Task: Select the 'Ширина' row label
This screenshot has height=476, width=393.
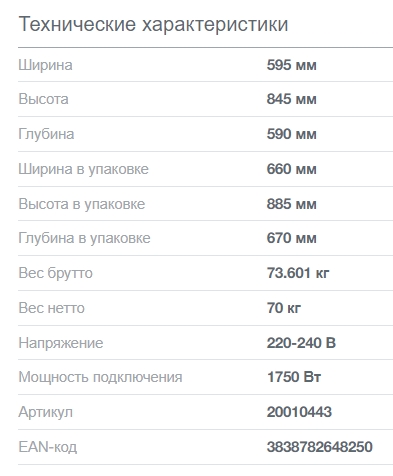Action: [45, 65]
